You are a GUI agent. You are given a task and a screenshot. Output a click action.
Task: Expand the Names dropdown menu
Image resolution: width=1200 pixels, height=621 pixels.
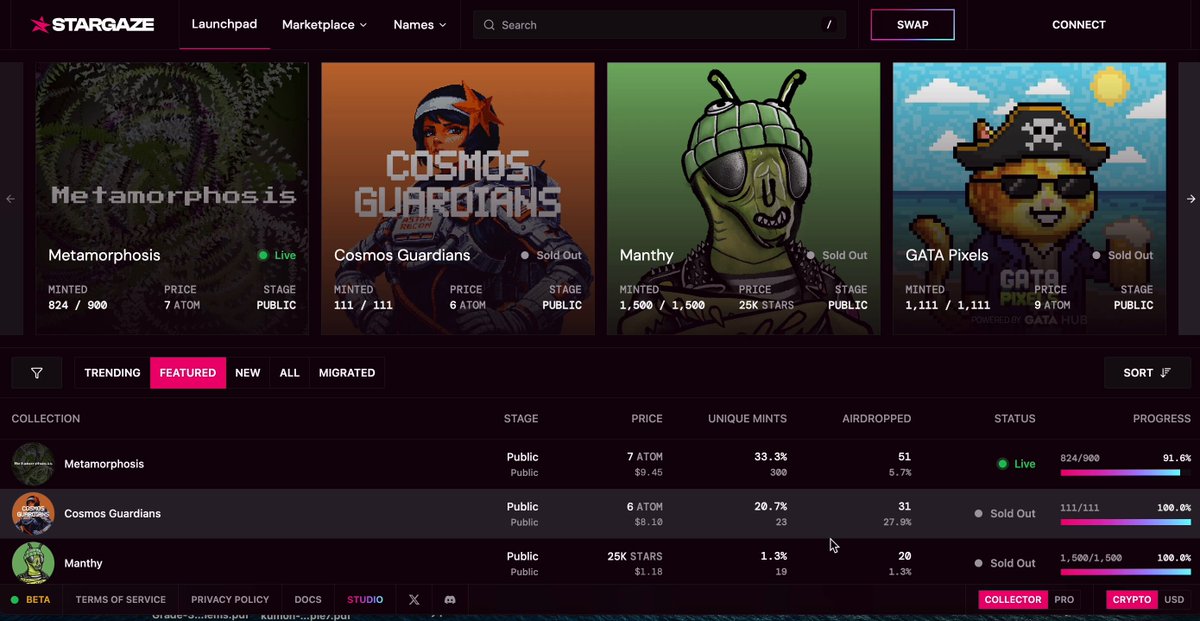pyautogui.click(x=420, y=25)
